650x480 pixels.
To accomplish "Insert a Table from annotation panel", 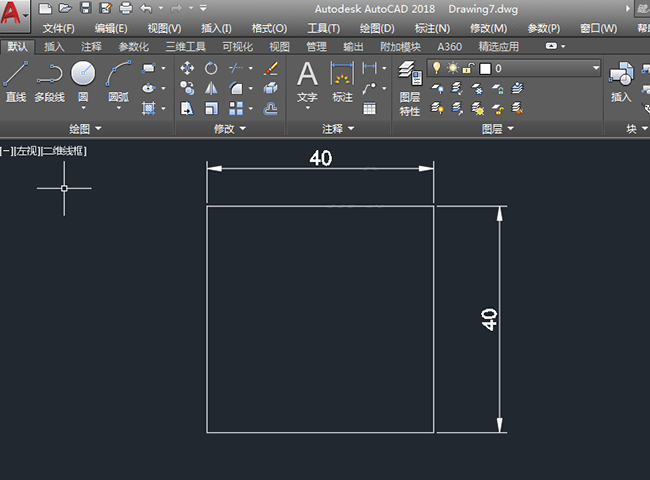I will click(x=369, y=109).
